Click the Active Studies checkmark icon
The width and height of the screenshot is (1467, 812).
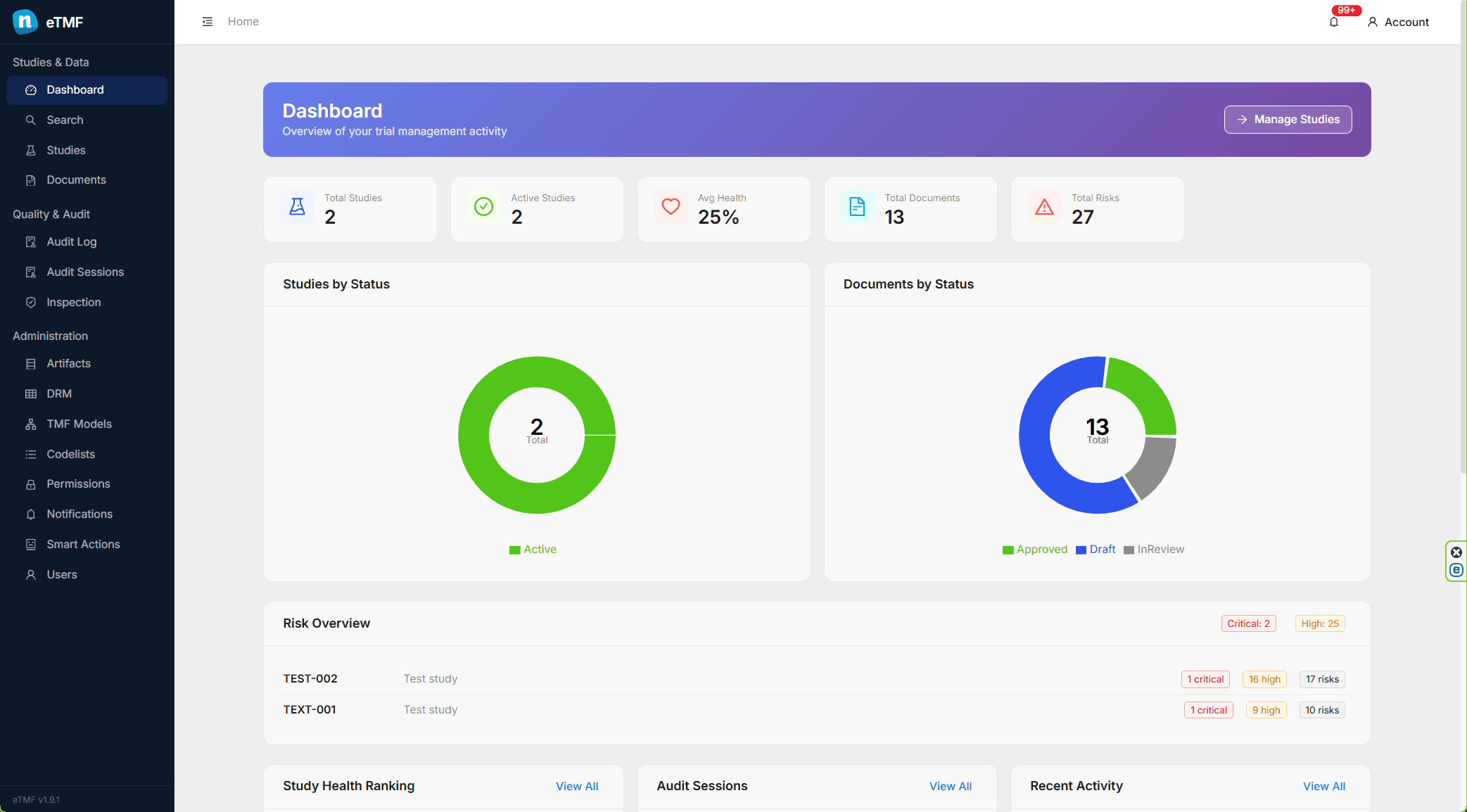click(484, 207)
